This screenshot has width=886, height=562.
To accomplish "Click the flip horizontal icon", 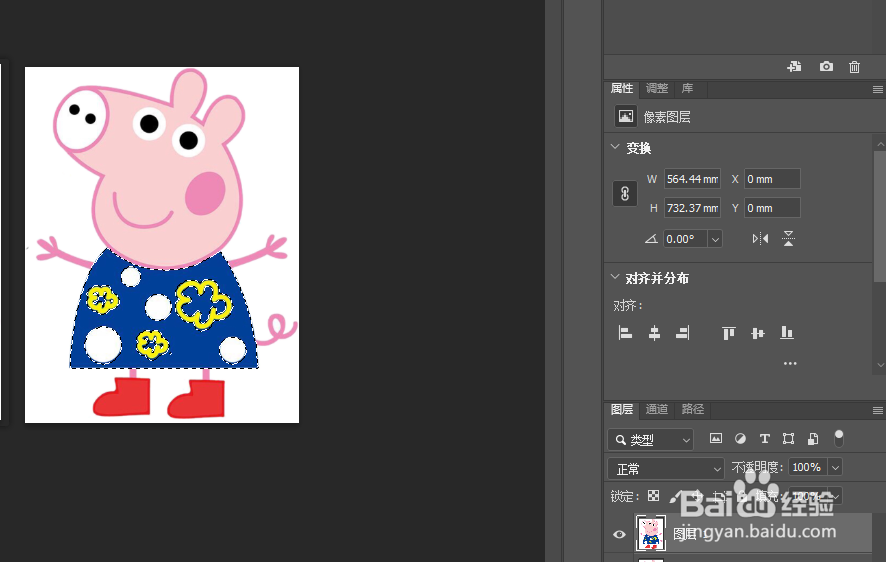I will pyautogui.click(x=760, y=239).
